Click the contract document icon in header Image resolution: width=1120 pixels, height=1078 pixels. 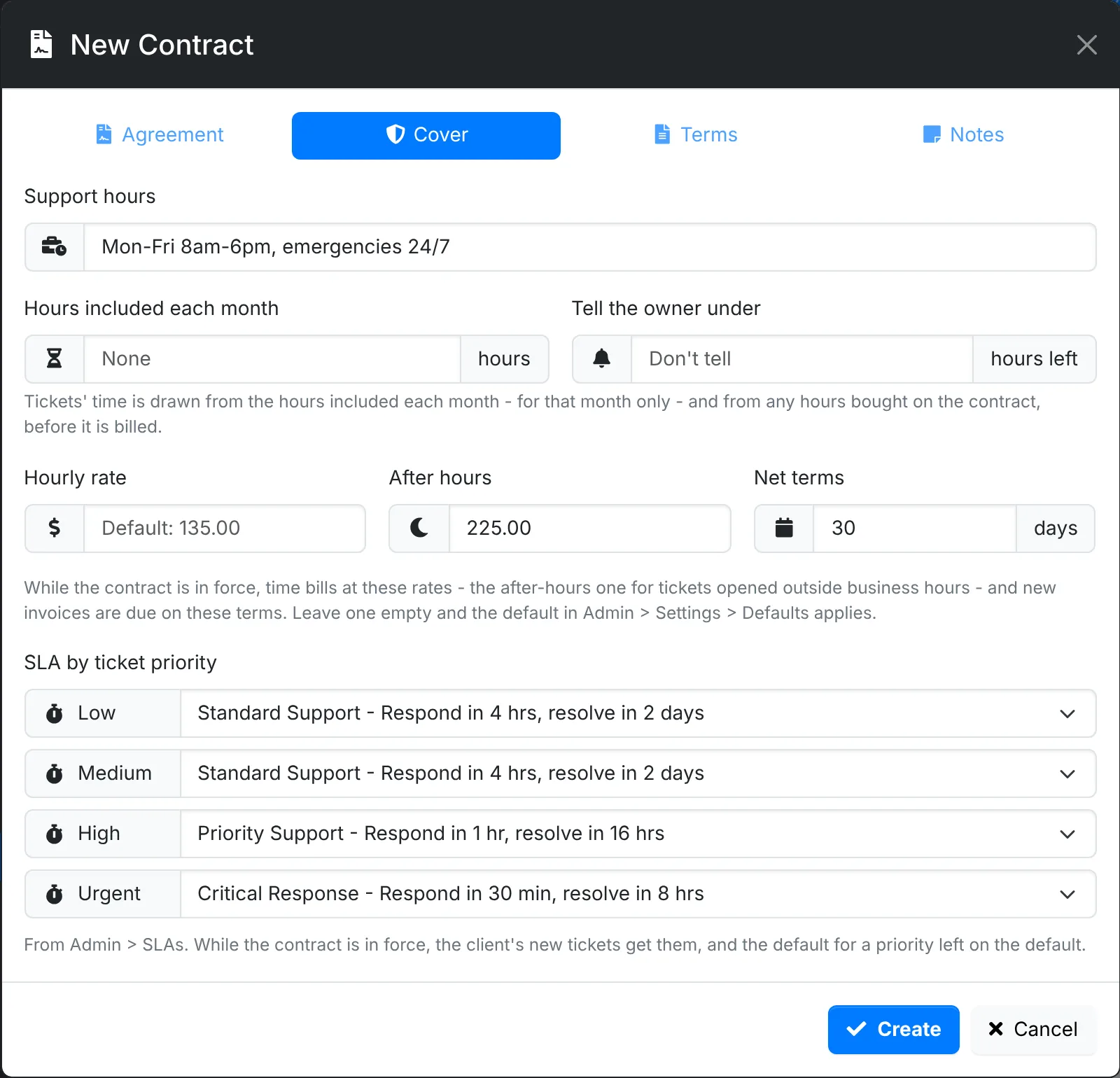pos(41,45)
